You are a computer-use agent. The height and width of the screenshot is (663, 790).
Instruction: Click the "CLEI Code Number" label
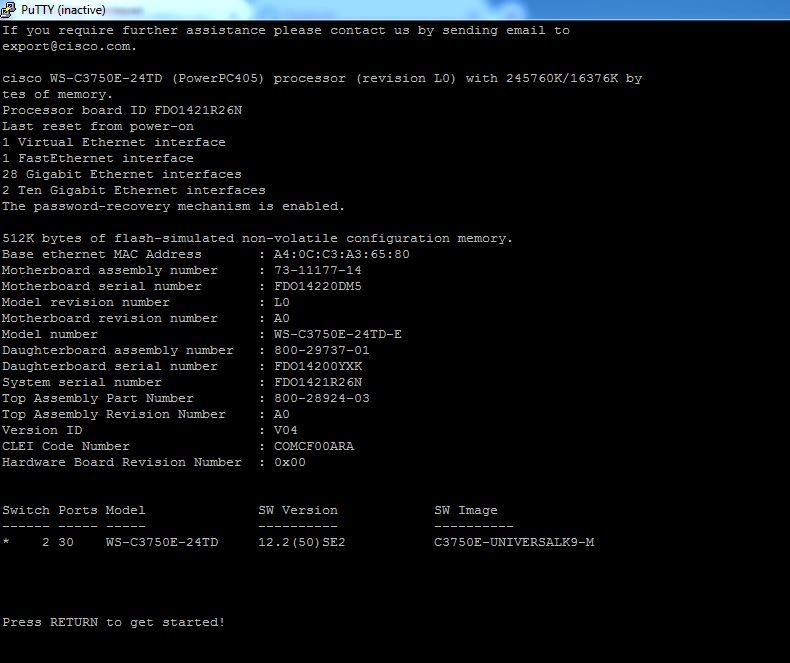coord(65,446)
